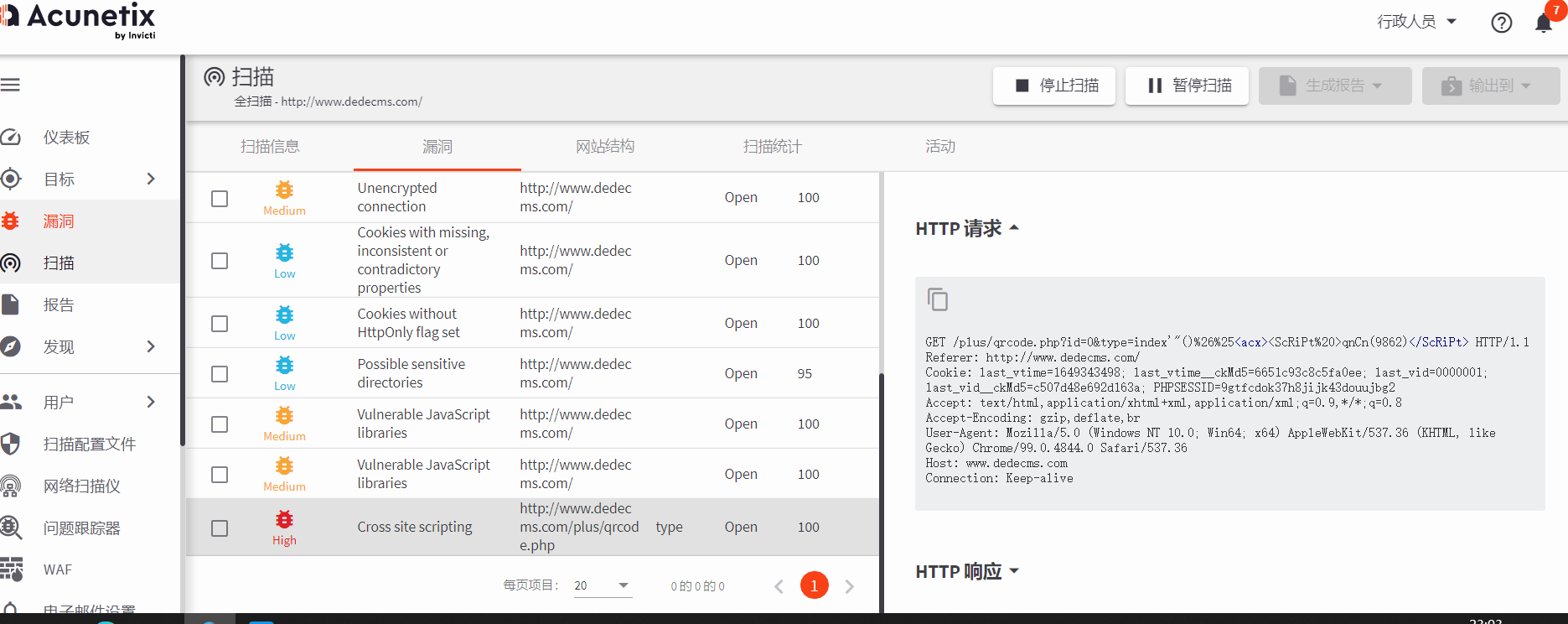Switch to the 扫描信息 tab

click(270, 147)
